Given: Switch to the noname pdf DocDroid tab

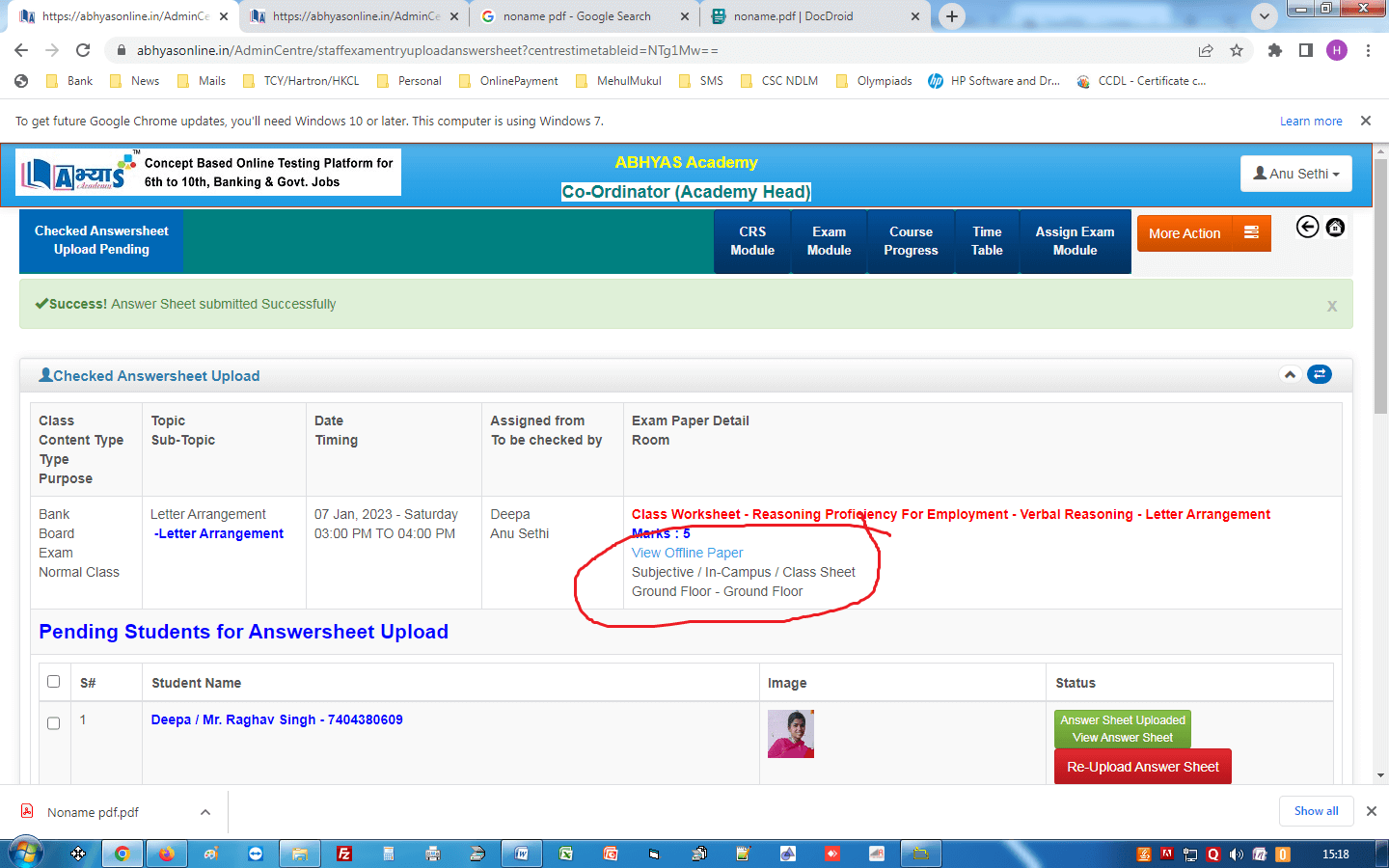Looking at the screenshot, I should (793, 16).
